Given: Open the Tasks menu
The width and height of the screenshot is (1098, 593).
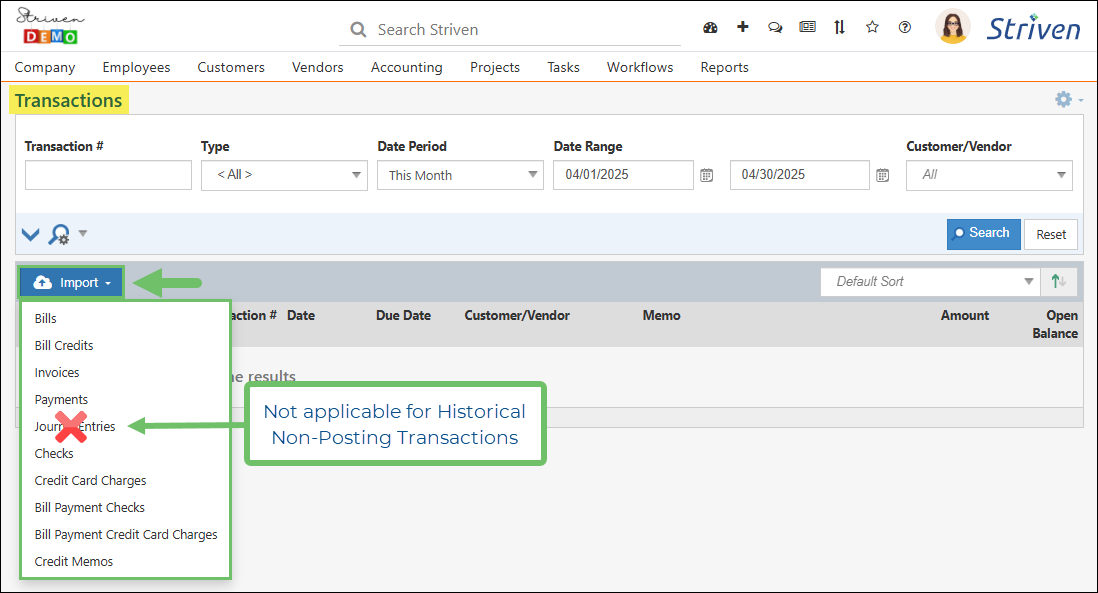Looking at the screenshot, I should point(564,67).
